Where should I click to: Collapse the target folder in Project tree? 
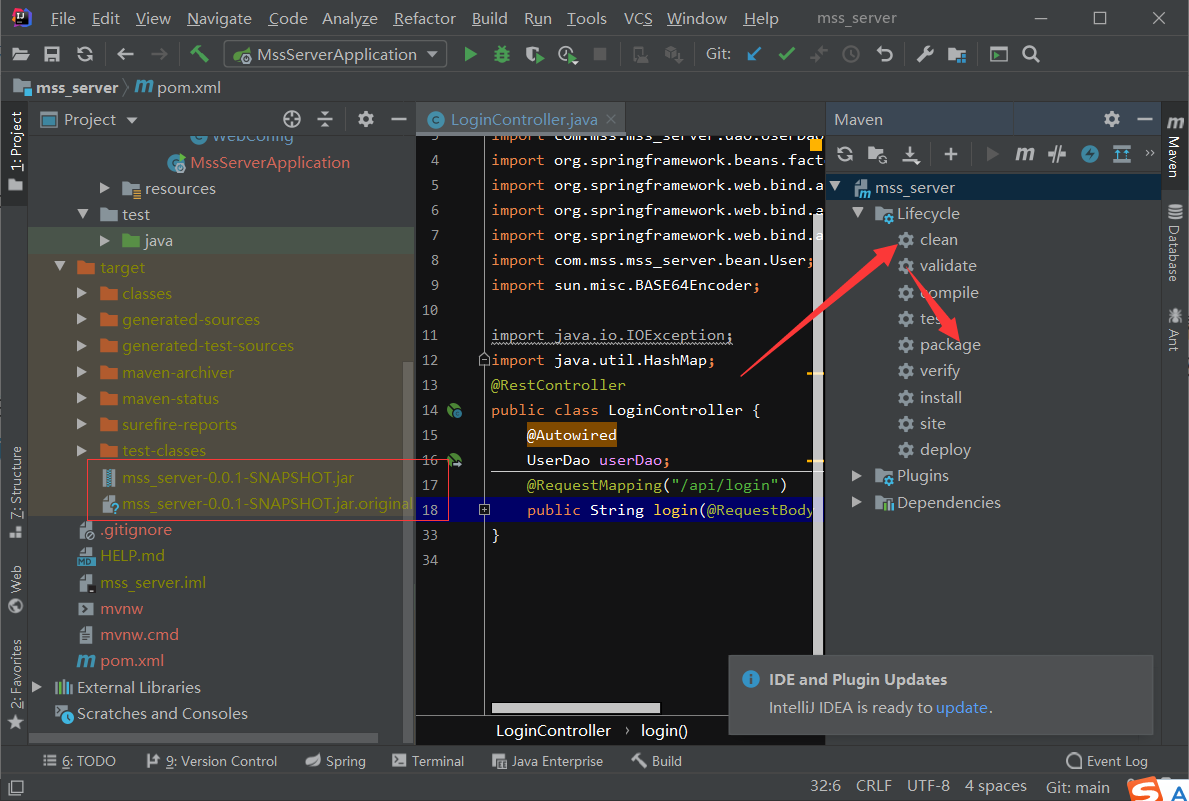point(60,268)
